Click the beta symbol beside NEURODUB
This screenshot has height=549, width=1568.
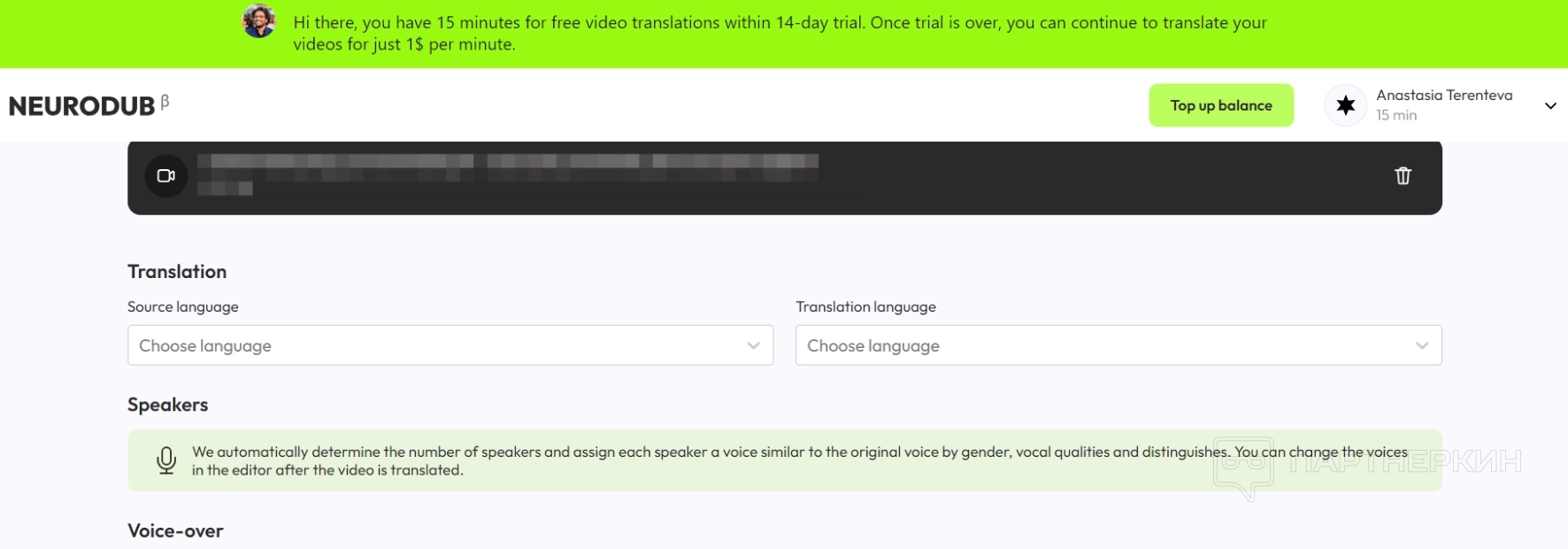tap(165, 102)
